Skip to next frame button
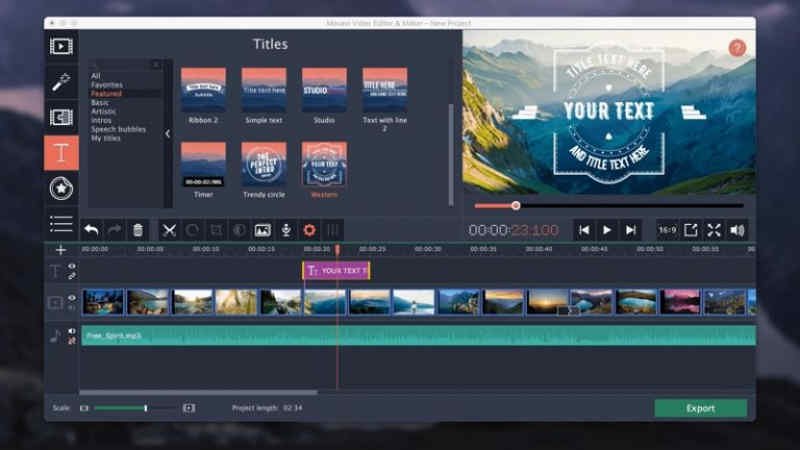Image resolution: width=800 pixels, height=450 pixels. [631, 230]
